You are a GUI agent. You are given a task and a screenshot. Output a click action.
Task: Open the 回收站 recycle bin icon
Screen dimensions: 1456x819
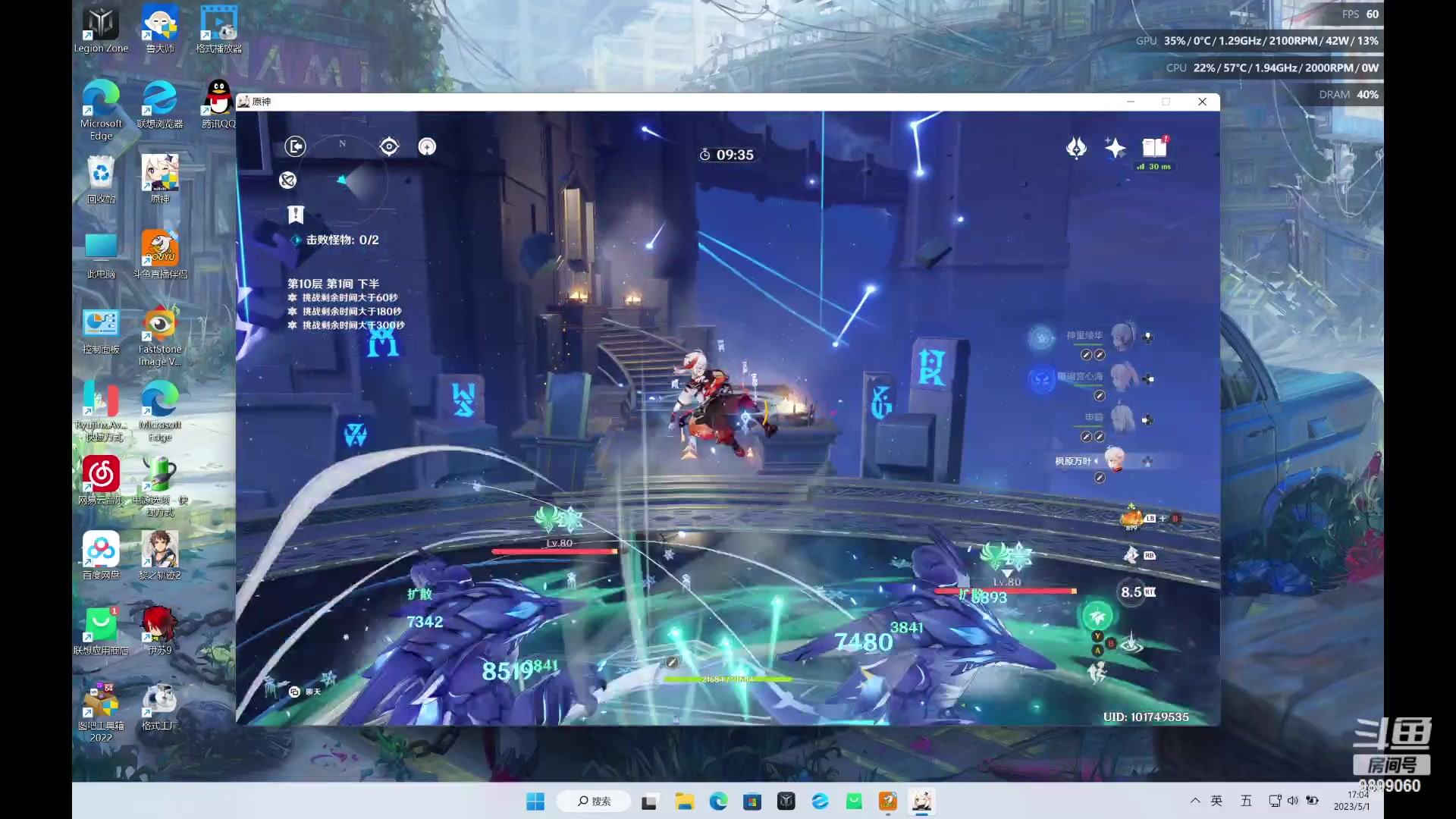click(101, 180)
